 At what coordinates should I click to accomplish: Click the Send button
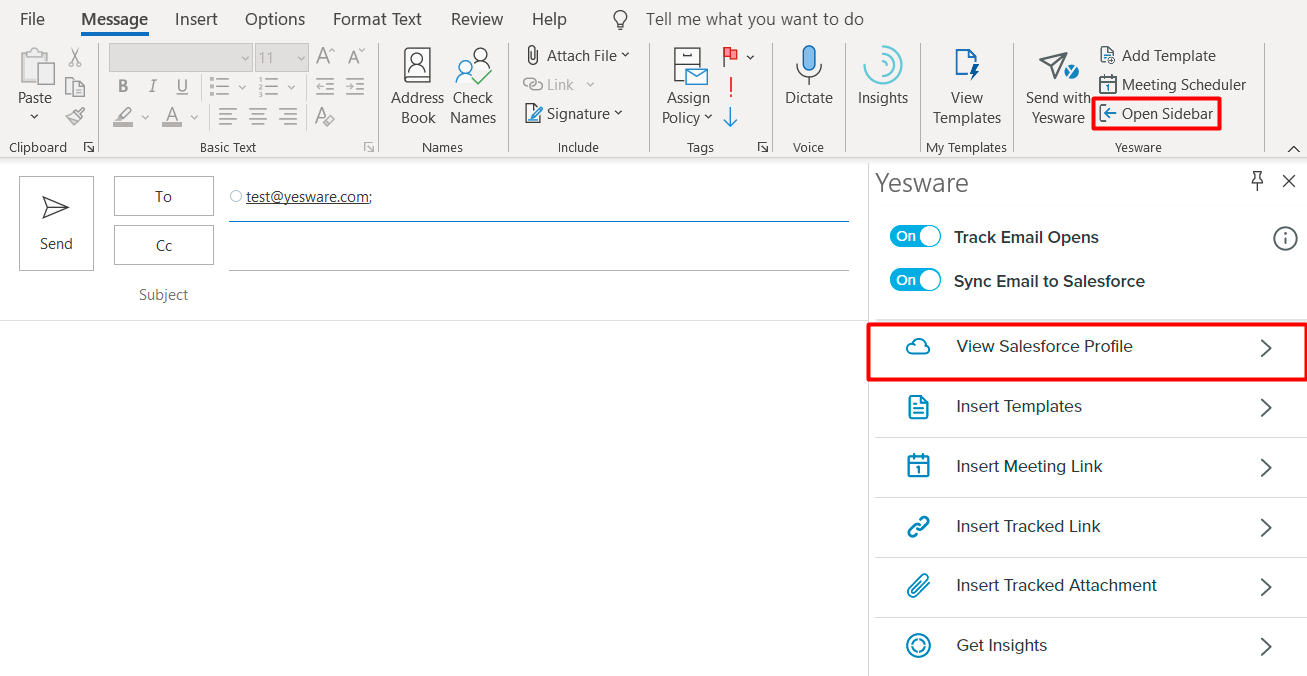coord(56,224)
